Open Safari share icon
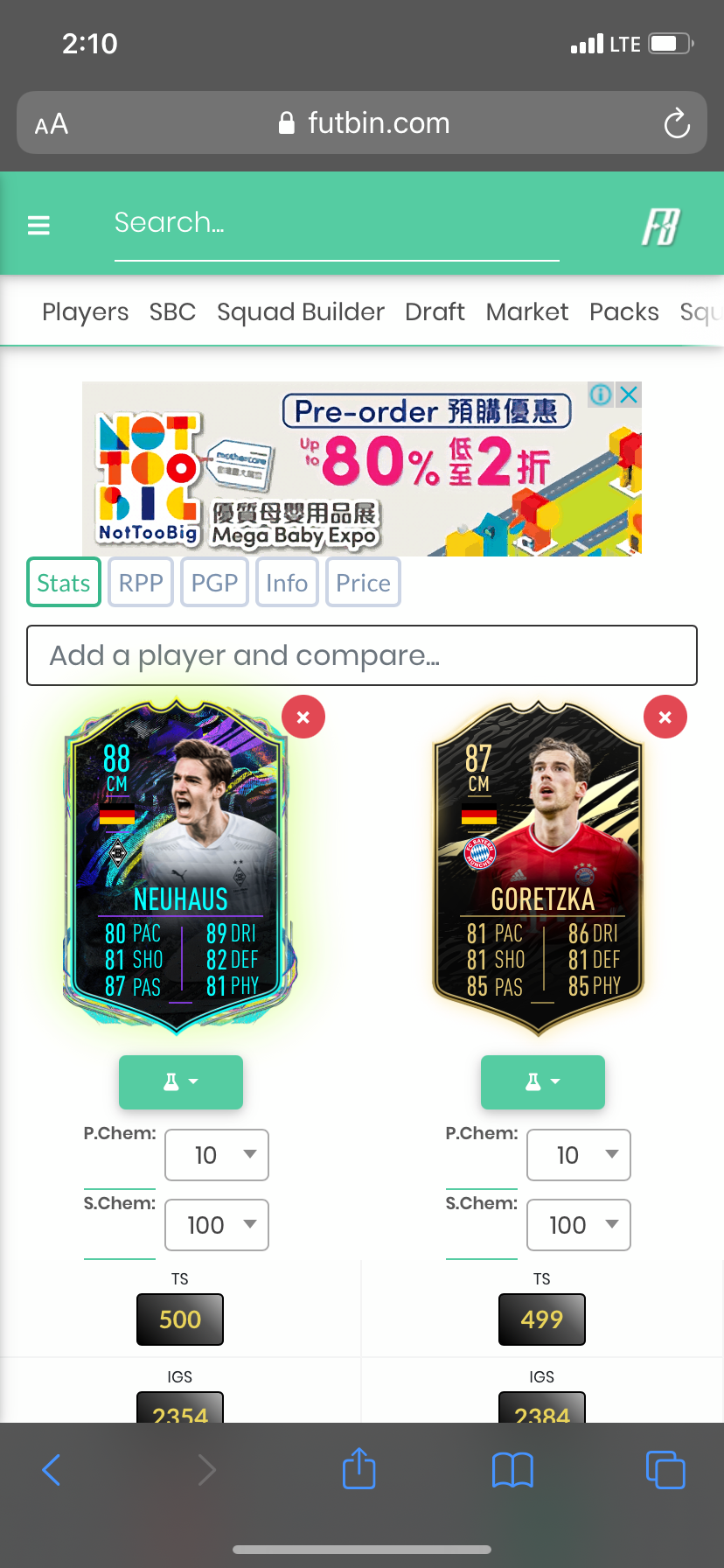724x1568 pixels. [x=359, y=1468]
